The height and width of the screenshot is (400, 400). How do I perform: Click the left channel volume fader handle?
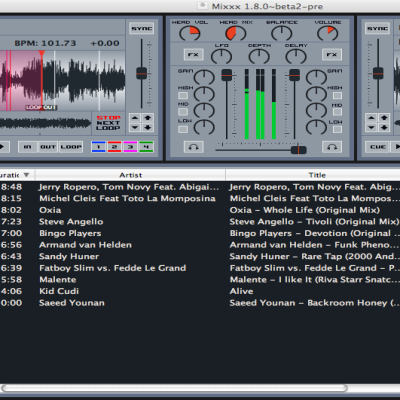[x=227, y=75]
